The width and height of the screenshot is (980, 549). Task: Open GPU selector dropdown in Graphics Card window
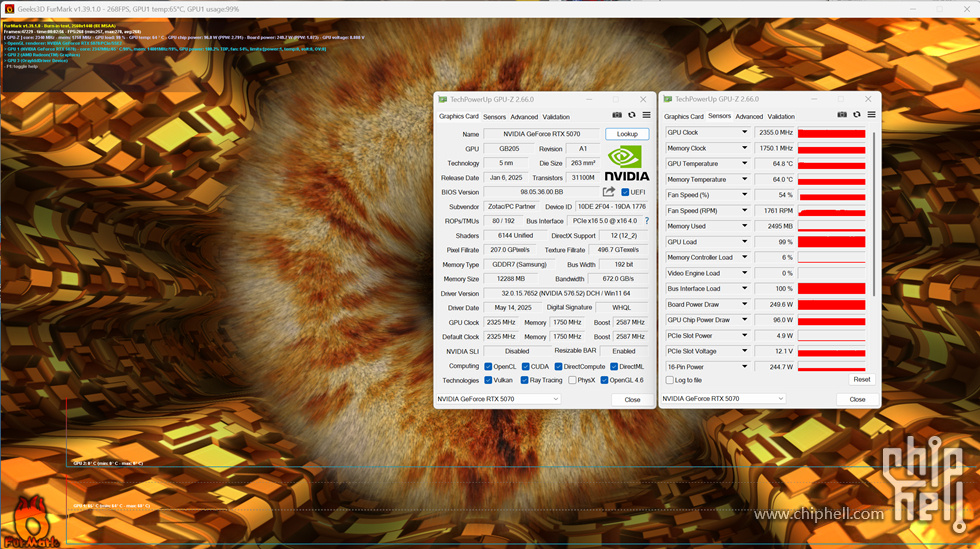tap(498, 399)
